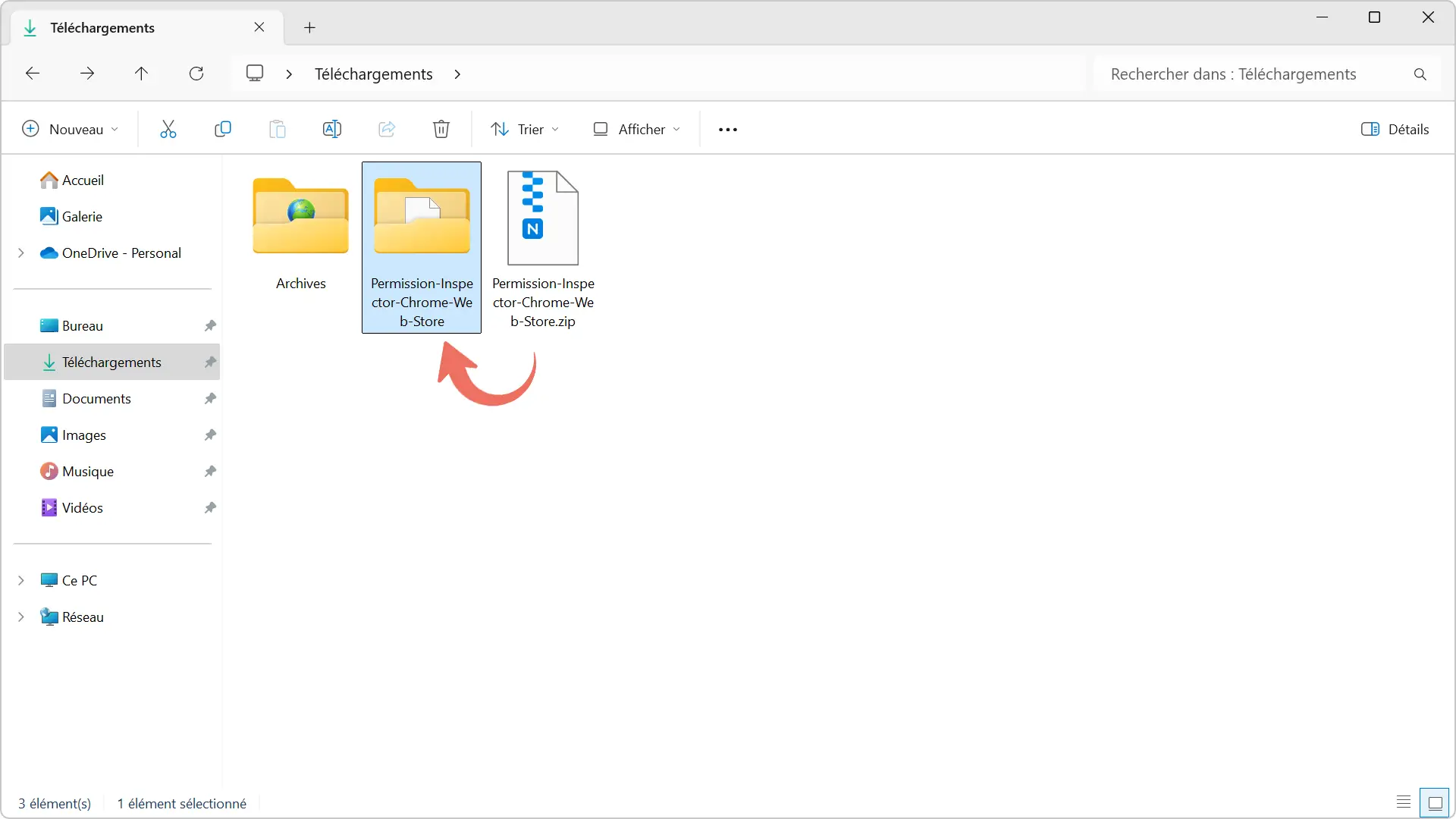Select Réseau in the sidebar
This screenshot has width=1456, height=819.
pos(71,617)
